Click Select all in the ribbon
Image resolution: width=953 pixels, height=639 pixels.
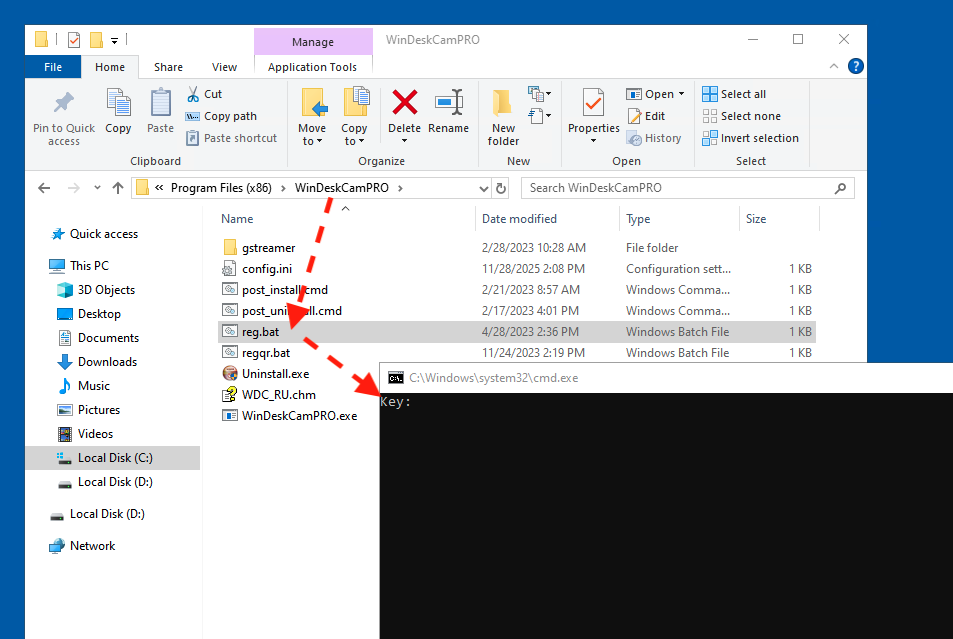point(735,94)
